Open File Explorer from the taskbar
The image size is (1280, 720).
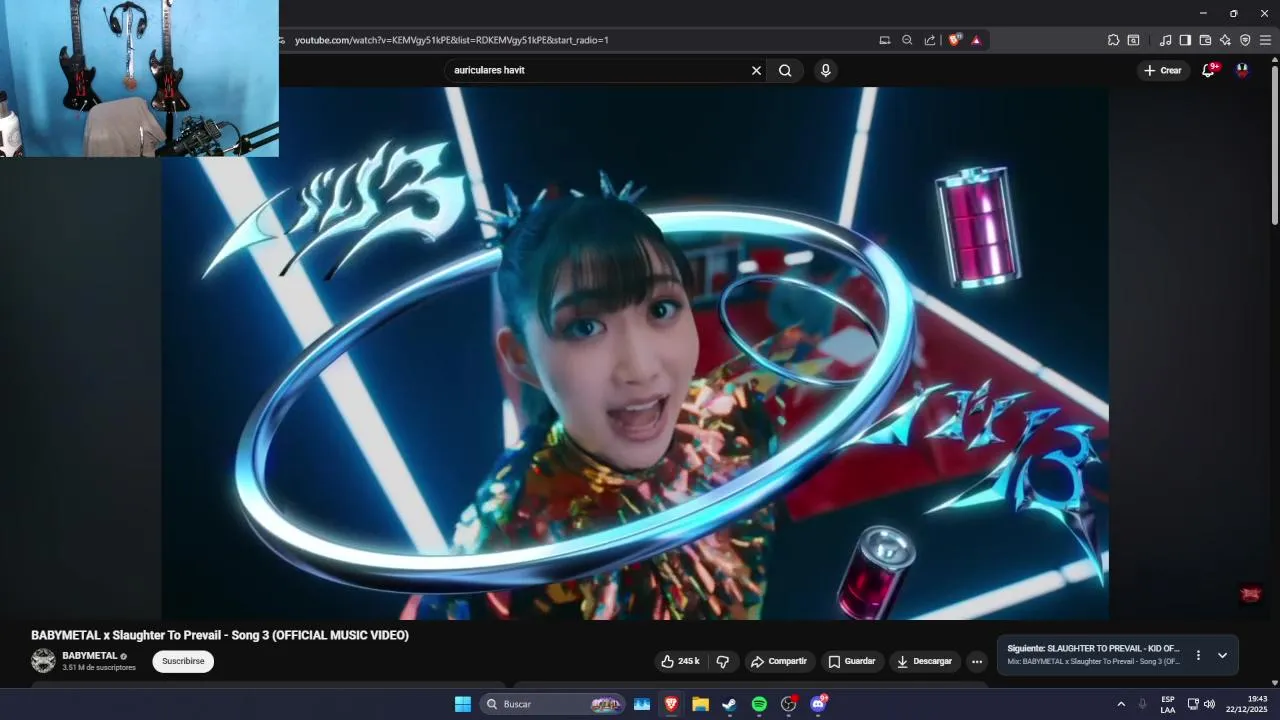tap(700, 704)
